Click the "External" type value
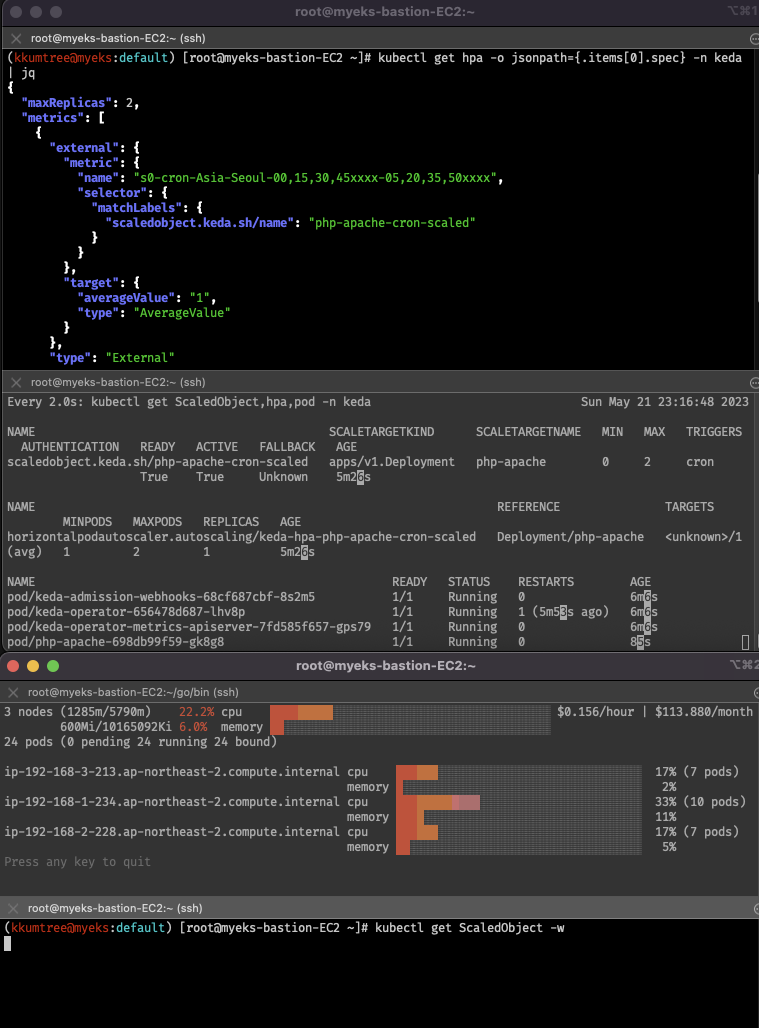Screen dimensions: 759x1028 click(x=140, y=358)
